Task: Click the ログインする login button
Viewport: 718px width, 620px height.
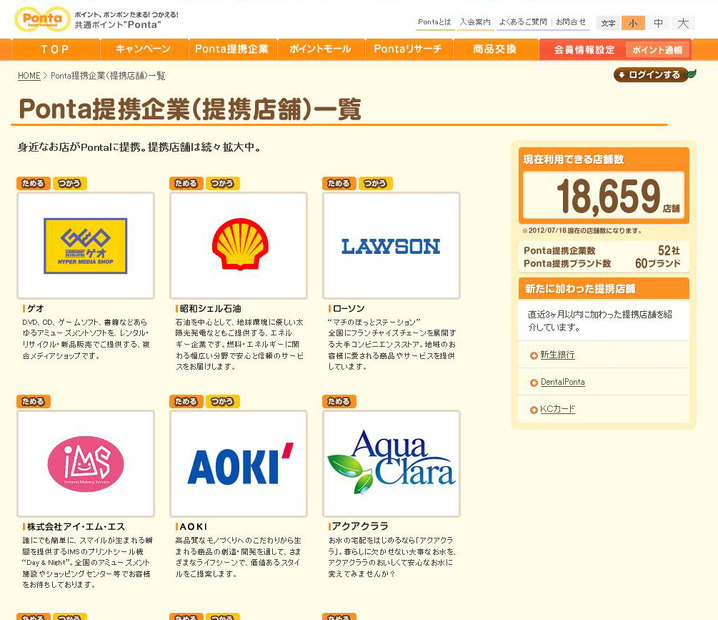Action: point(654,75)
